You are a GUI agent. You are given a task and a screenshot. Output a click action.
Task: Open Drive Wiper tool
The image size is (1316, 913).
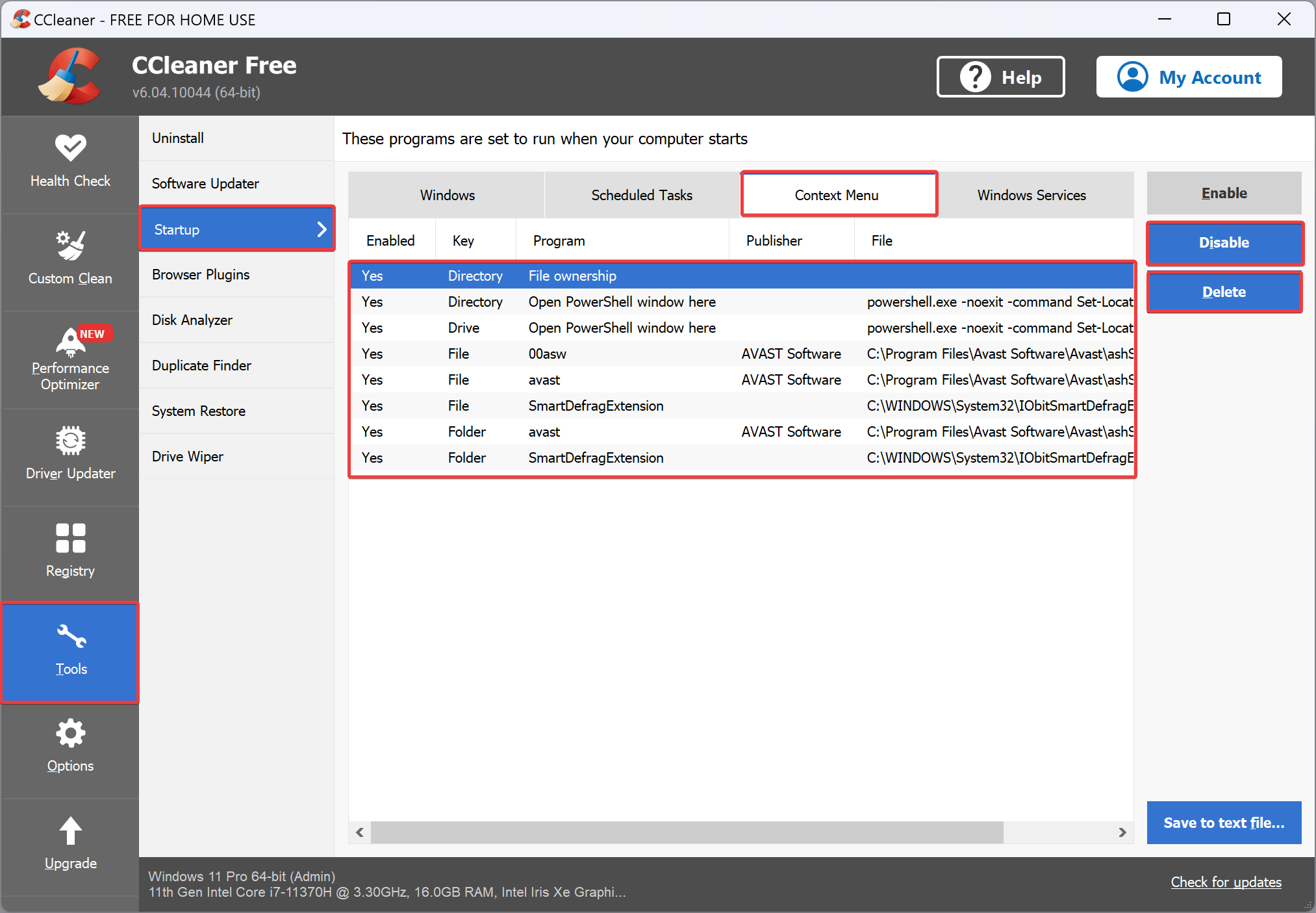tap(236, 457)
